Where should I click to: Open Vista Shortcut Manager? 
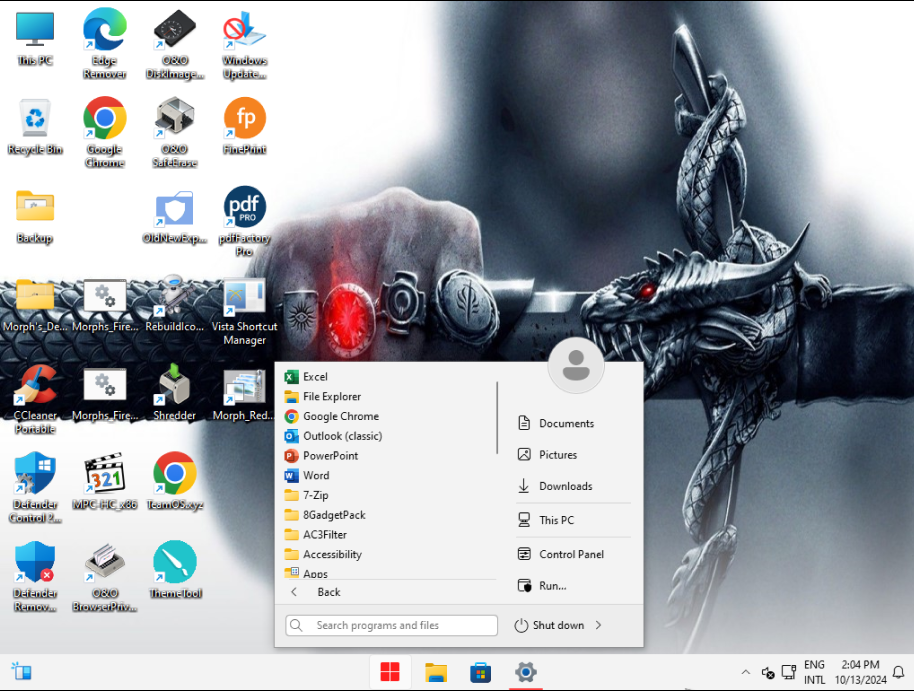tap(245, 310)
